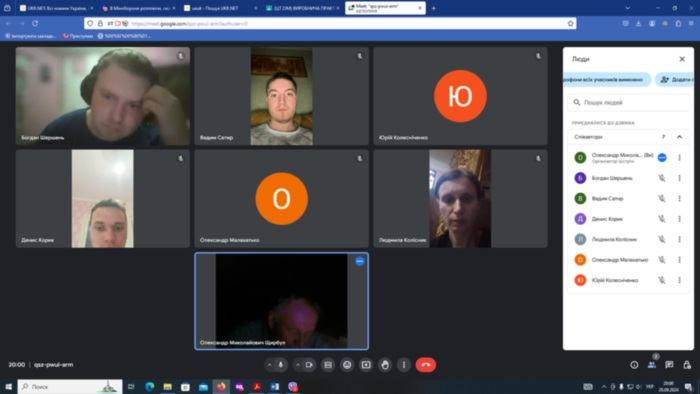The width and height of the screenshot is (700, 394).
Task: Toggle the people panel icon
Action: (x=652, y=365)
